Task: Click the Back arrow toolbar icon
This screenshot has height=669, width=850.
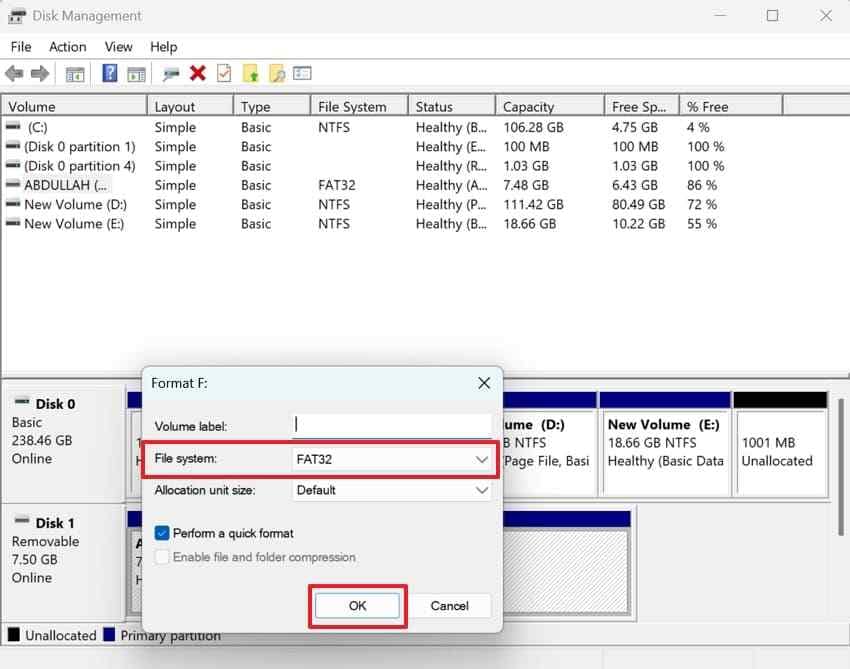Action: pos(14,73)
